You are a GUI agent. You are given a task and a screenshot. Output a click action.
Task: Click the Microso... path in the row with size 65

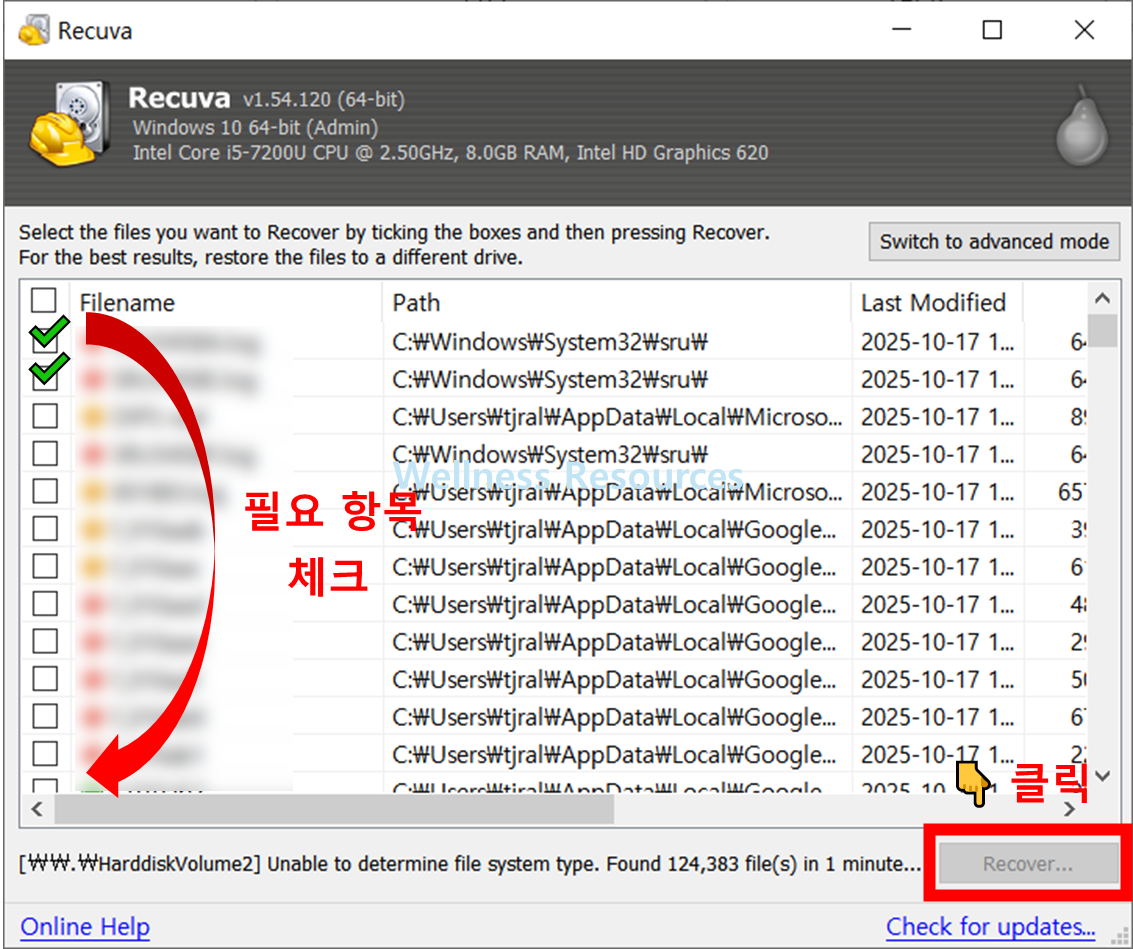click(617, 492)
